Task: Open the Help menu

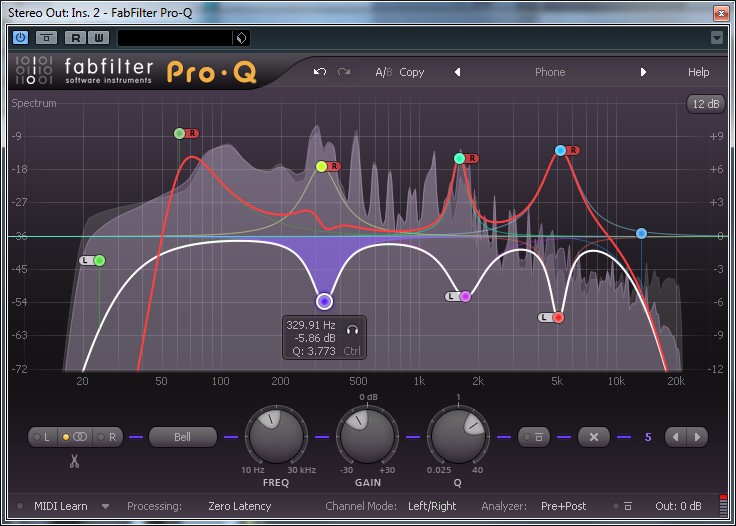Action: pyautogui.click(x=698, y=72)
